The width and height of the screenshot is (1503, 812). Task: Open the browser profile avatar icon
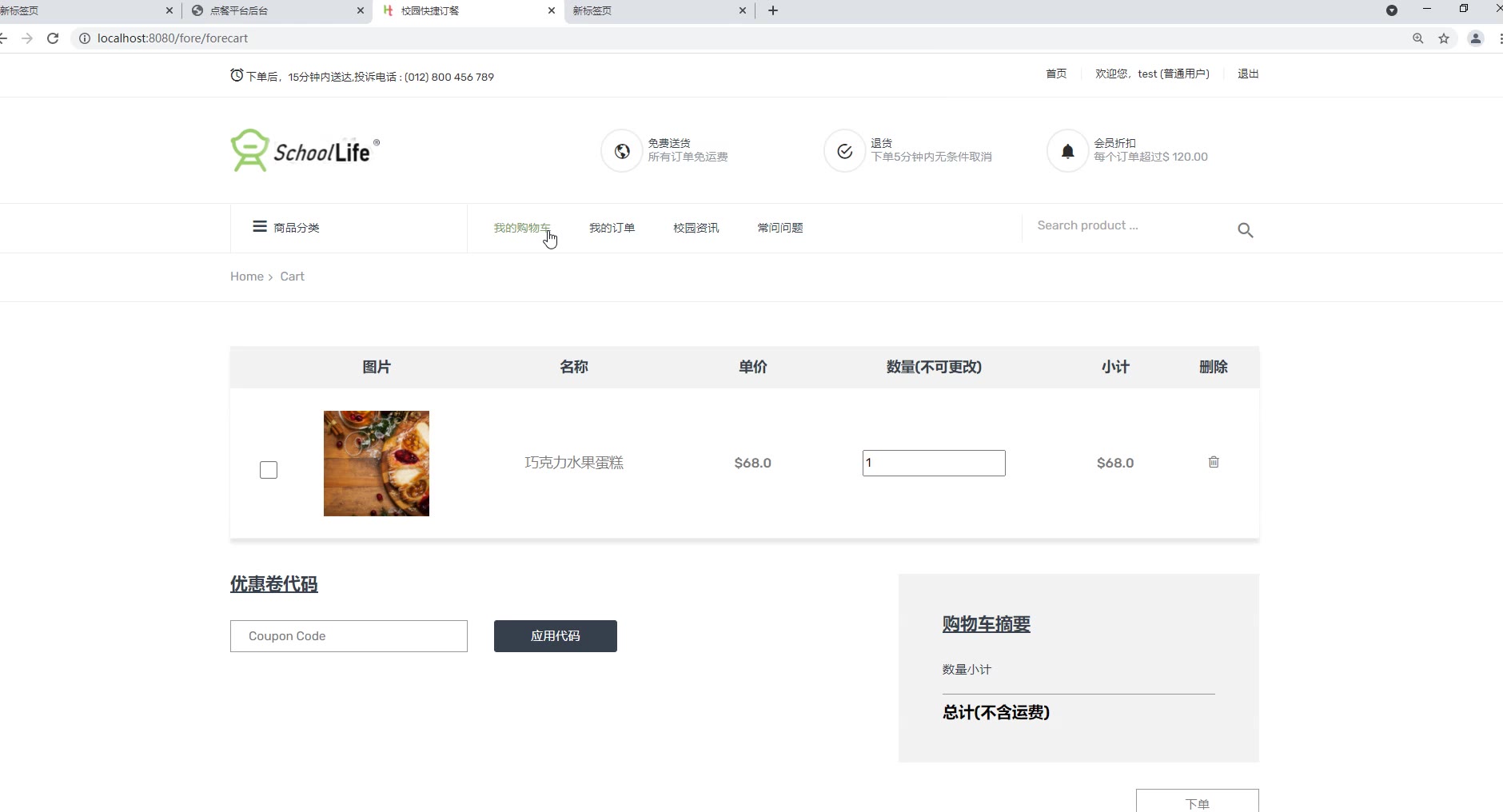[1476, 38]
